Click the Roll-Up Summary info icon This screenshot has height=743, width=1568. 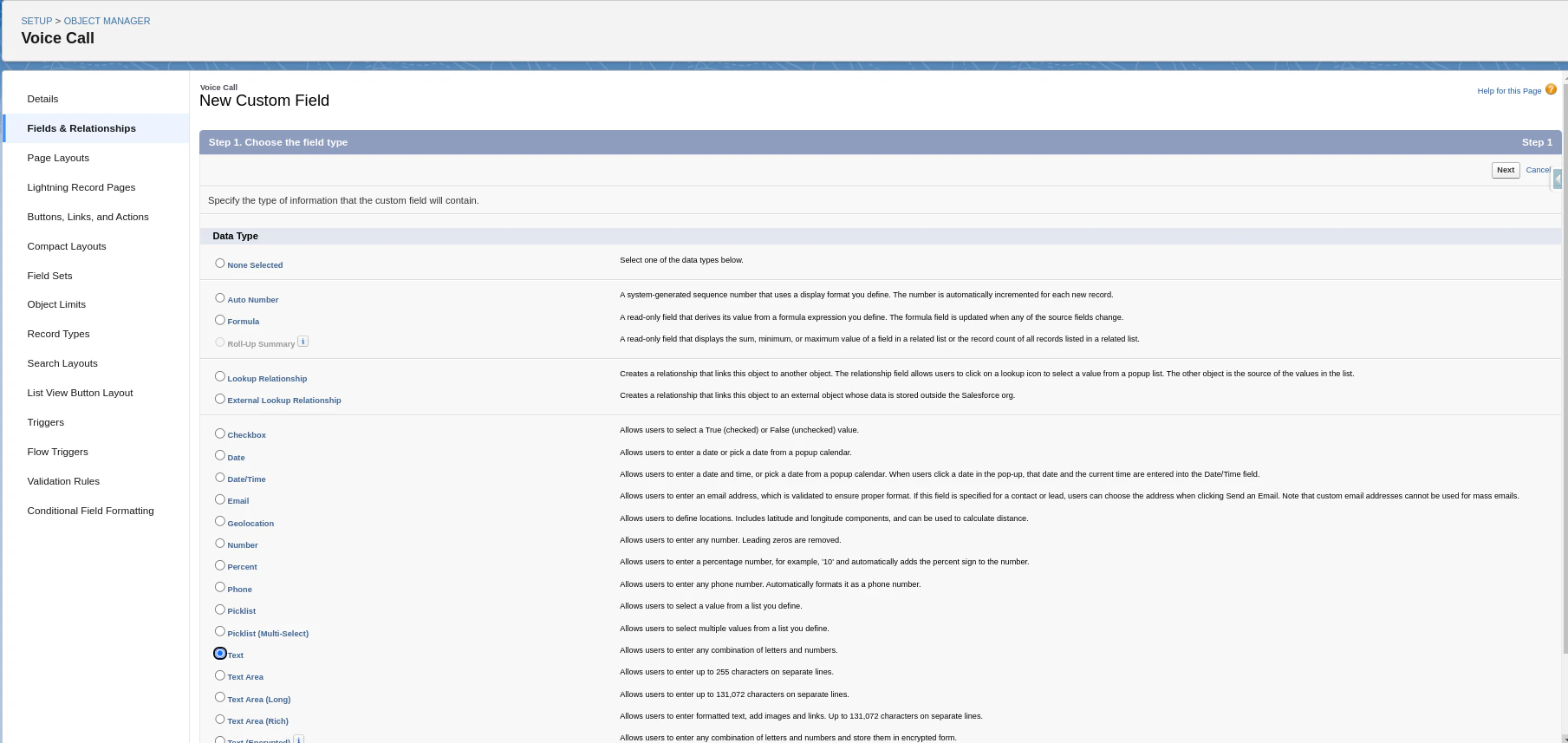click(303, 342)
